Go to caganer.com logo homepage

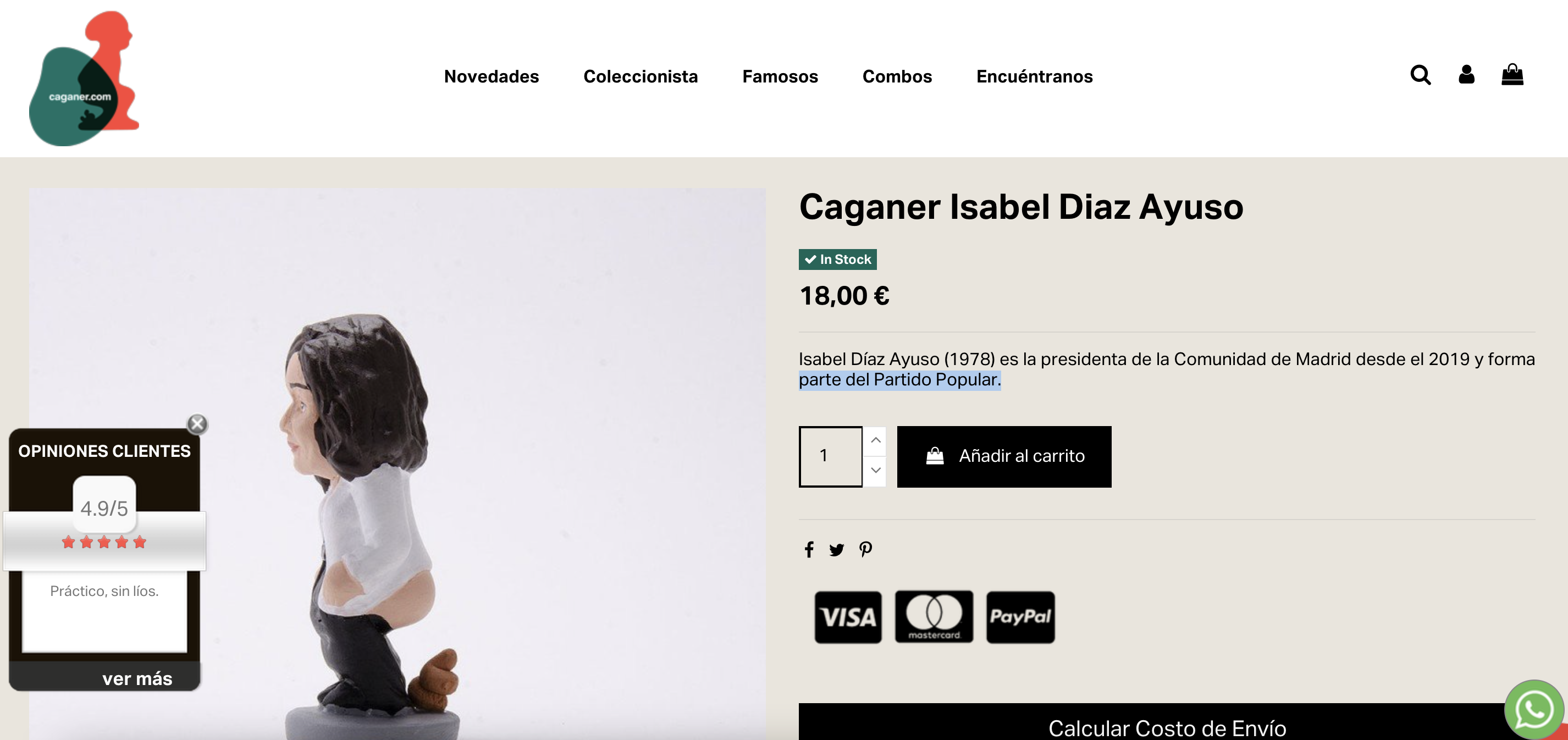[x=84, y=79]
